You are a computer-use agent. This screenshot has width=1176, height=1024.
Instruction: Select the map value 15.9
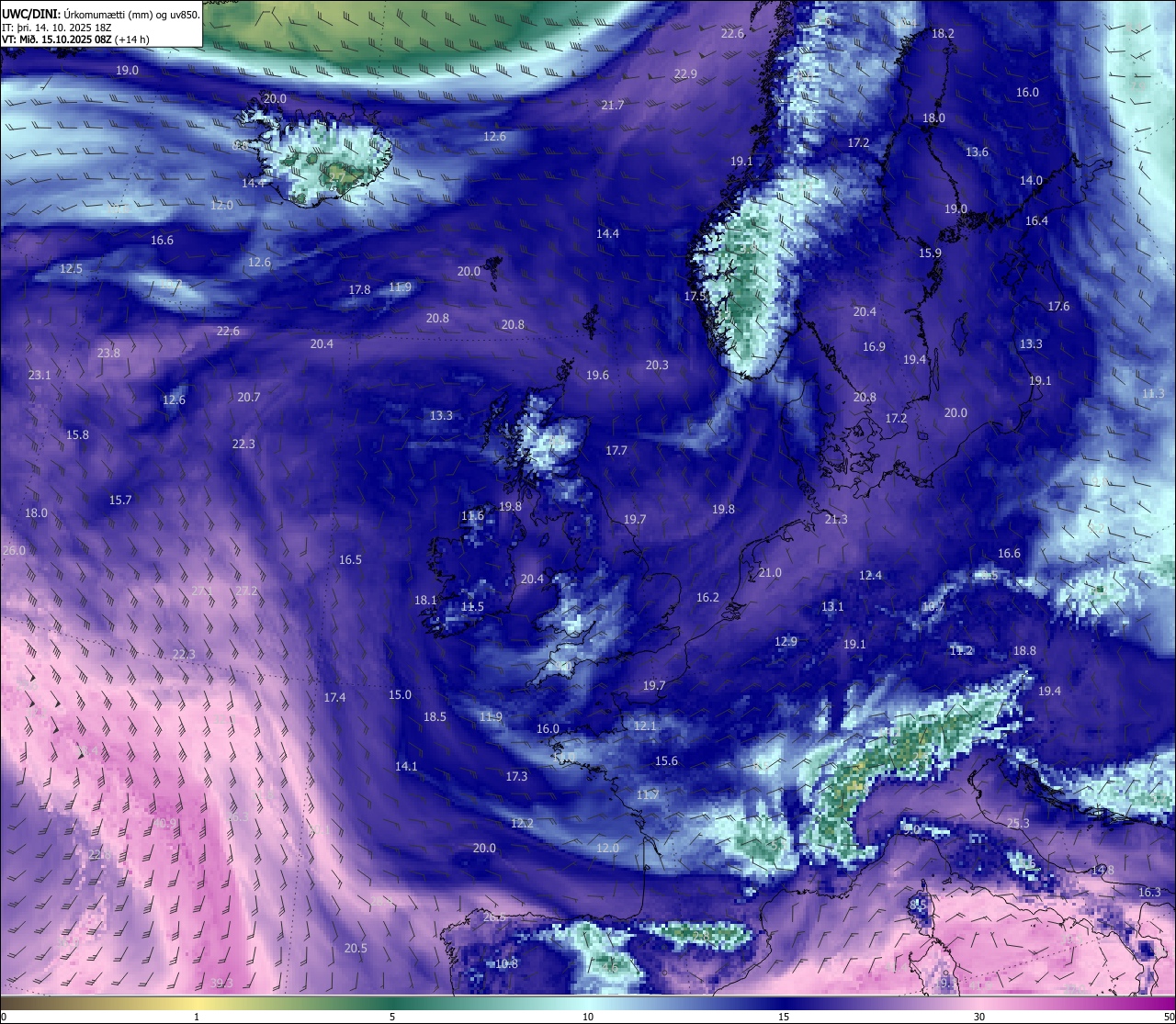point(930,253)
